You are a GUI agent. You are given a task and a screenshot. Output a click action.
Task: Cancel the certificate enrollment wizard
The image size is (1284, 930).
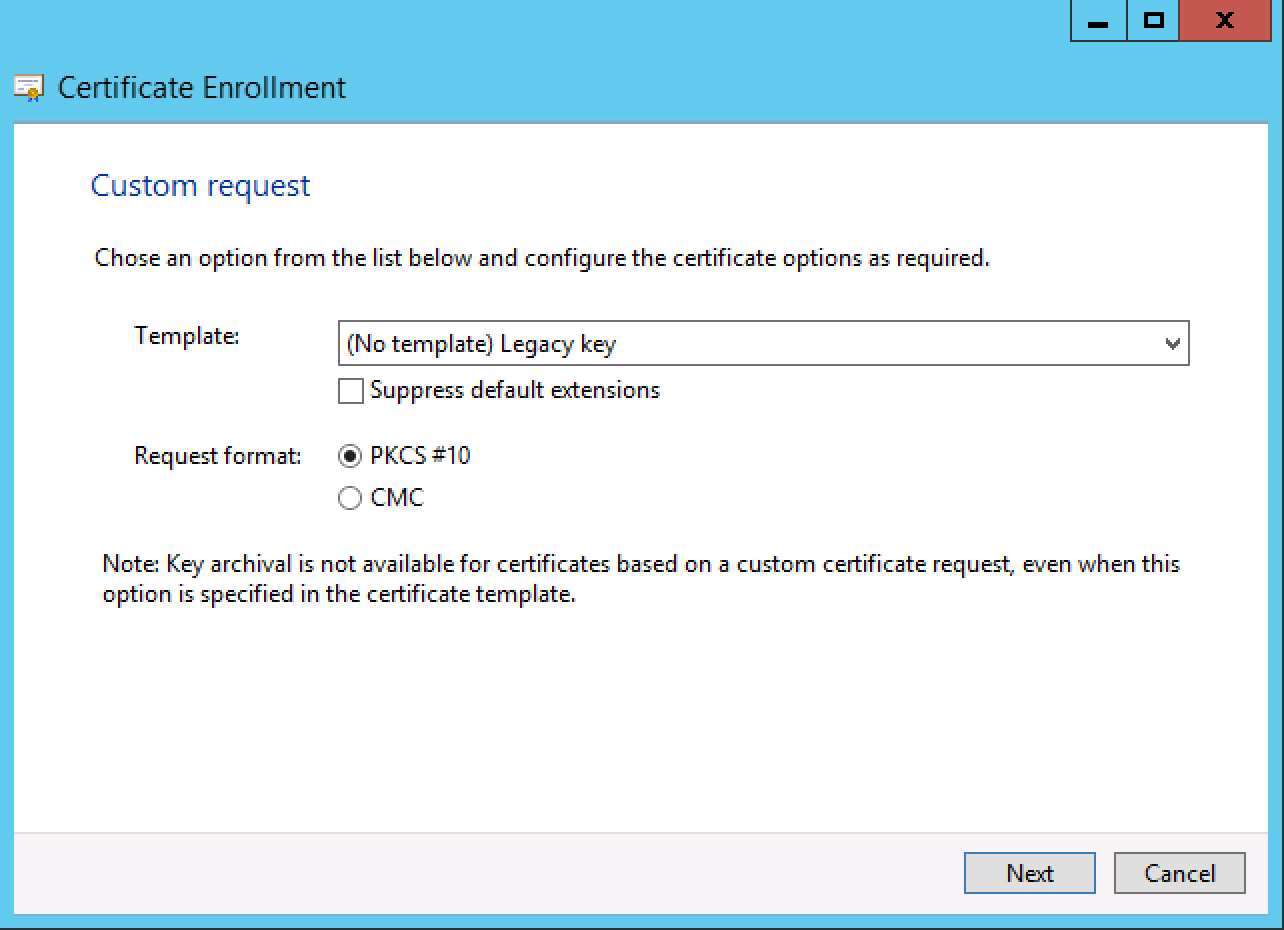coord(1179,873)
